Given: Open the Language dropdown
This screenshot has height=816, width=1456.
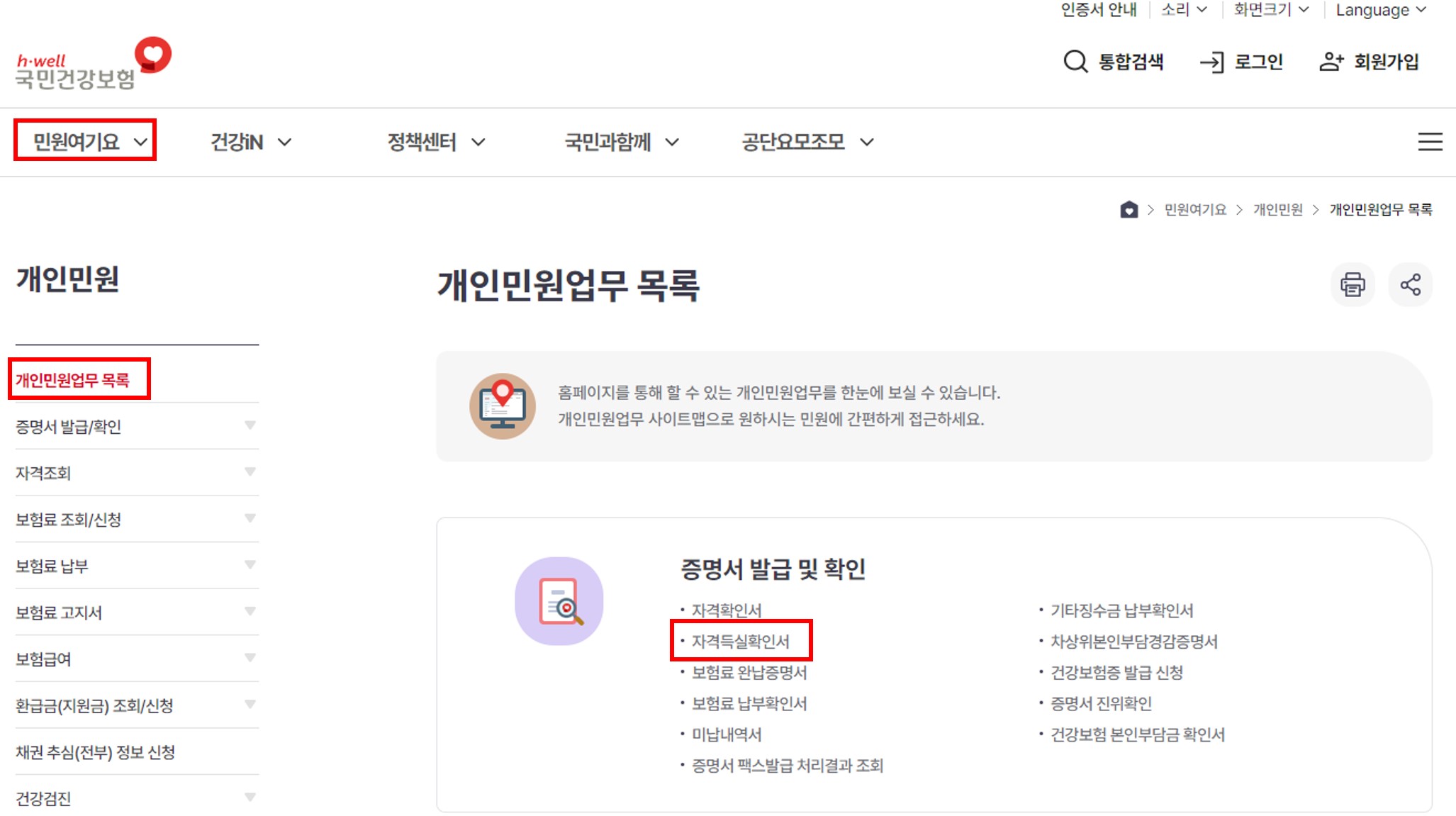Looking at the screenshot, I should click(1380, 10).
